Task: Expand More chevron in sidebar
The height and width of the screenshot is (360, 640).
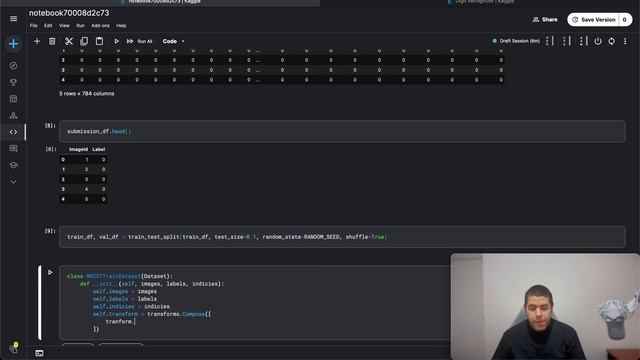Action: (13, 182)
